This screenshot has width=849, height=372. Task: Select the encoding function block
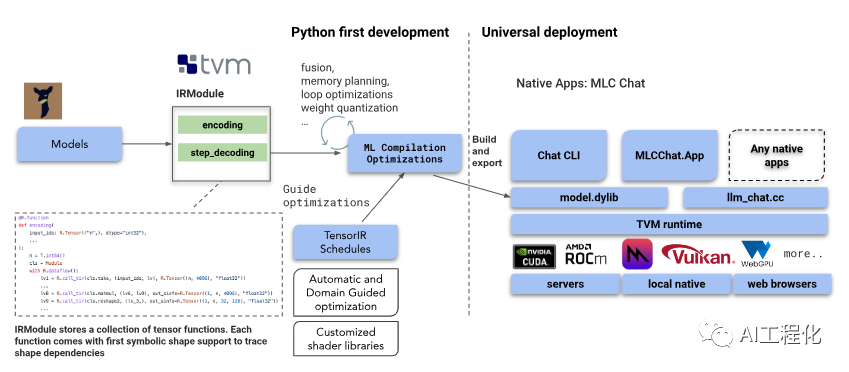(x=223, y=125)
